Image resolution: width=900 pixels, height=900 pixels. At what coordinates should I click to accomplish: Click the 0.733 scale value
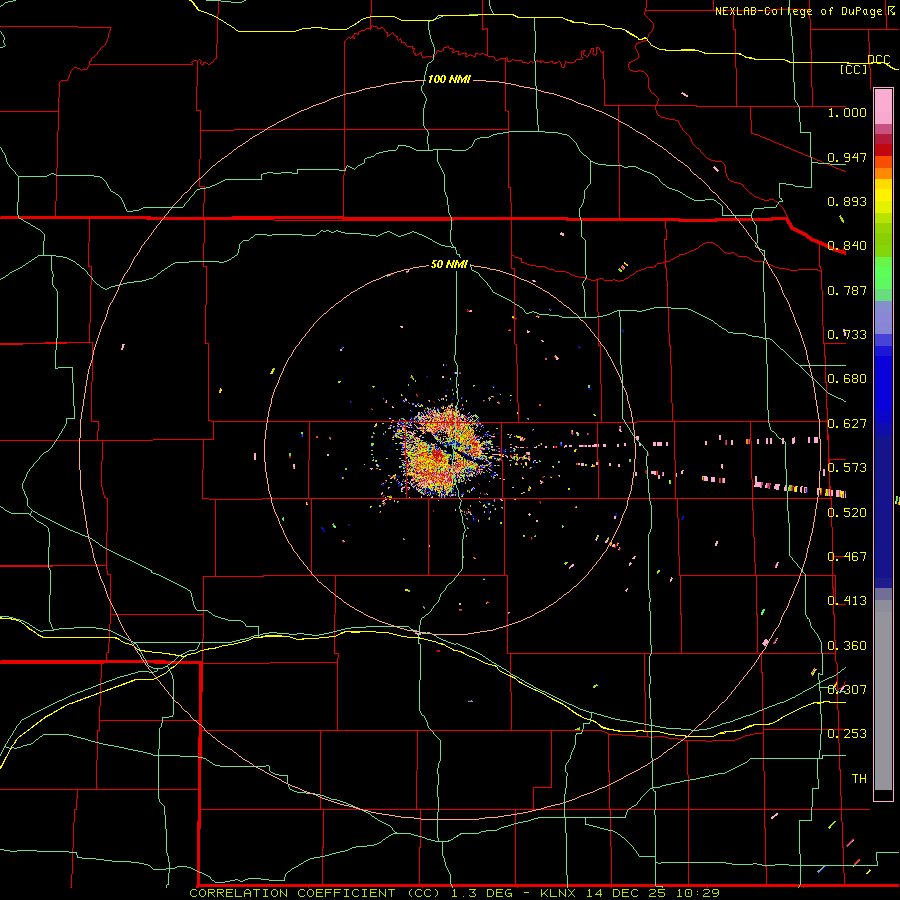coord(847,335)
